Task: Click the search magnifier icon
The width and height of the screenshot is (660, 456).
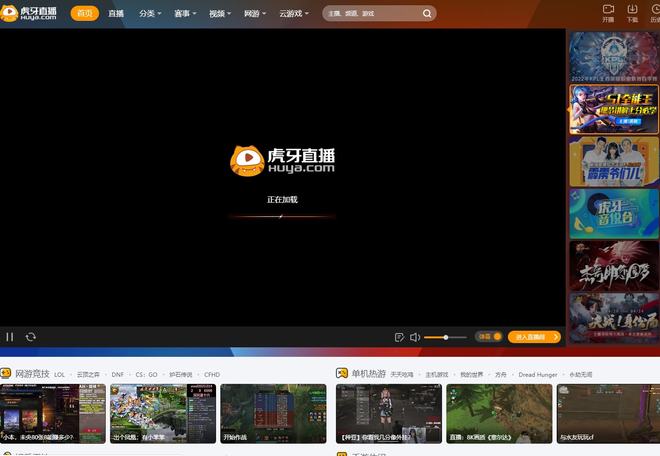Action: pyautogui.click(x=427, y=13)
